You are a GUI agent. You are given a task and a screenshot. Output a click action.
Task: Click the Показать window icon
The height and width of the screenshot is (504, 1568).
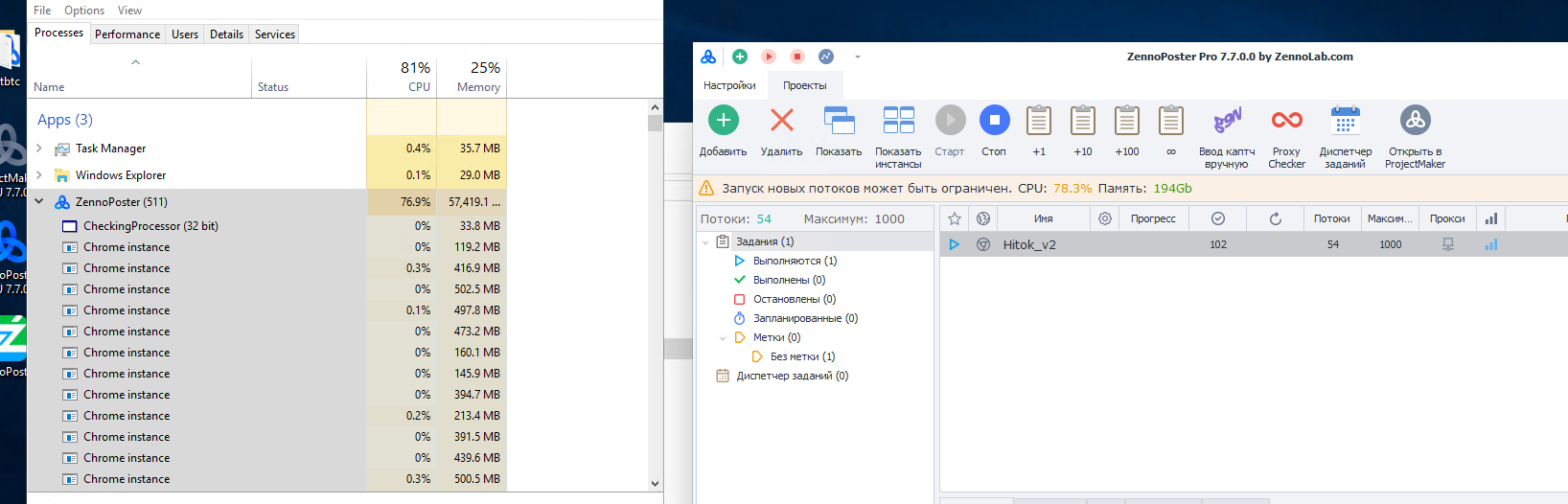point(839,120)
